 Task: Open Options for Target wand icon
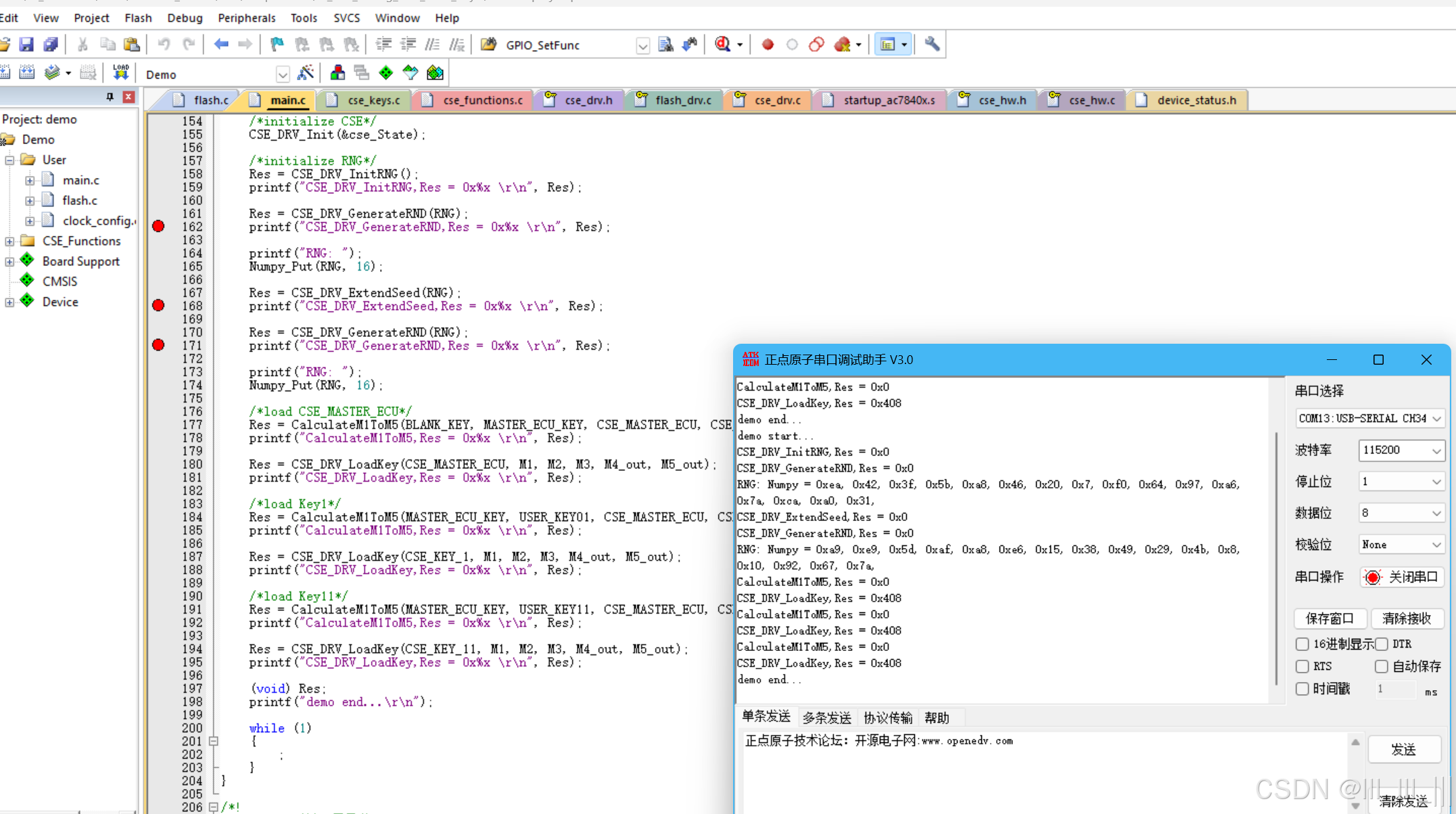pos(306,72)
